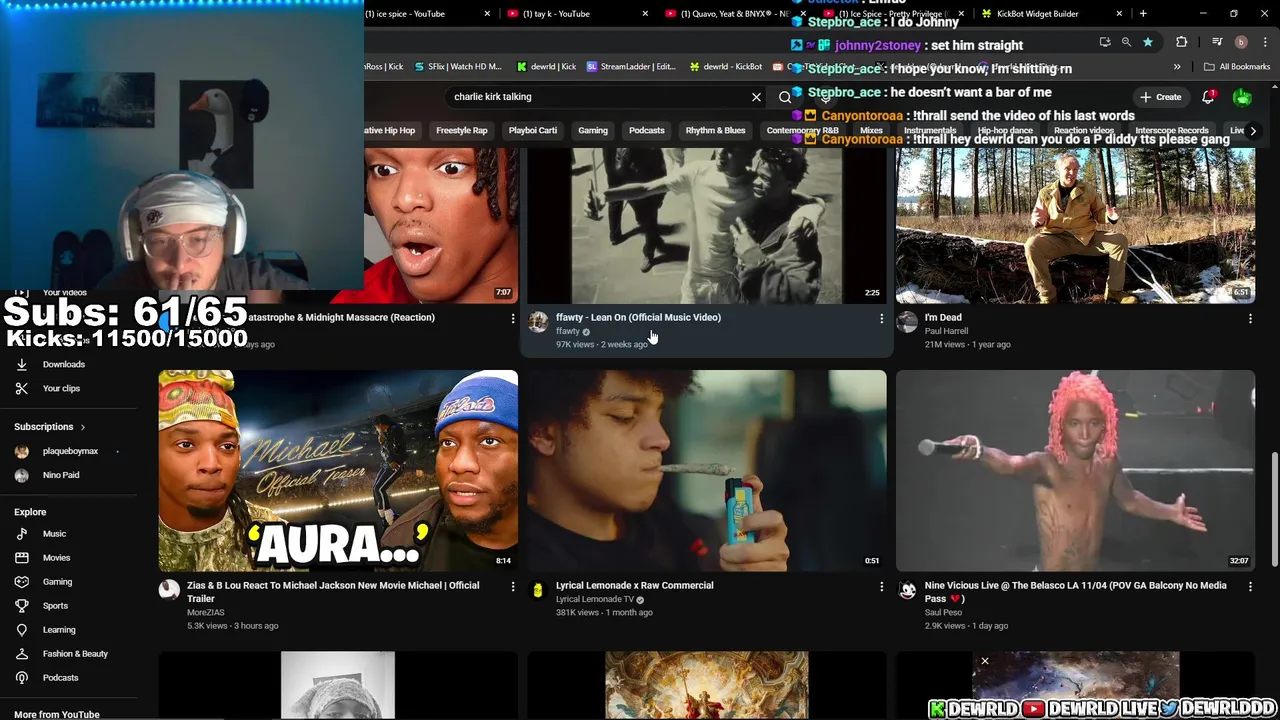Select the Playboi Carti filter chip
This screenshot has height=720, width=1280.
533,131
